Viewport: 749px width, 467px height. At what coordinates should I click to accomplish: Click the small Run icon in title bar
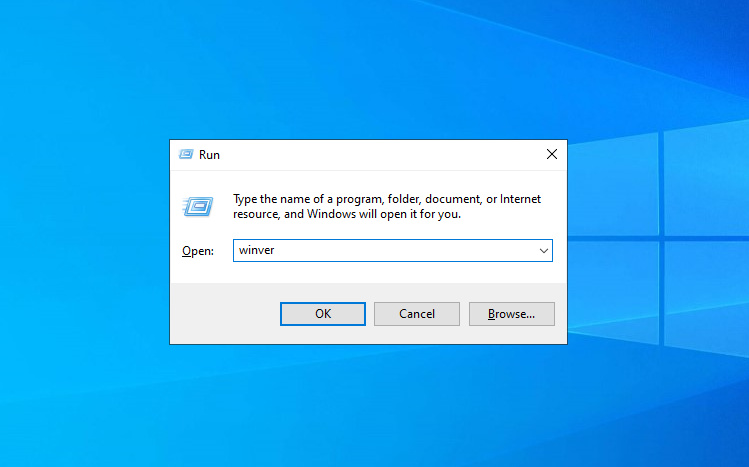click(186, 154)
